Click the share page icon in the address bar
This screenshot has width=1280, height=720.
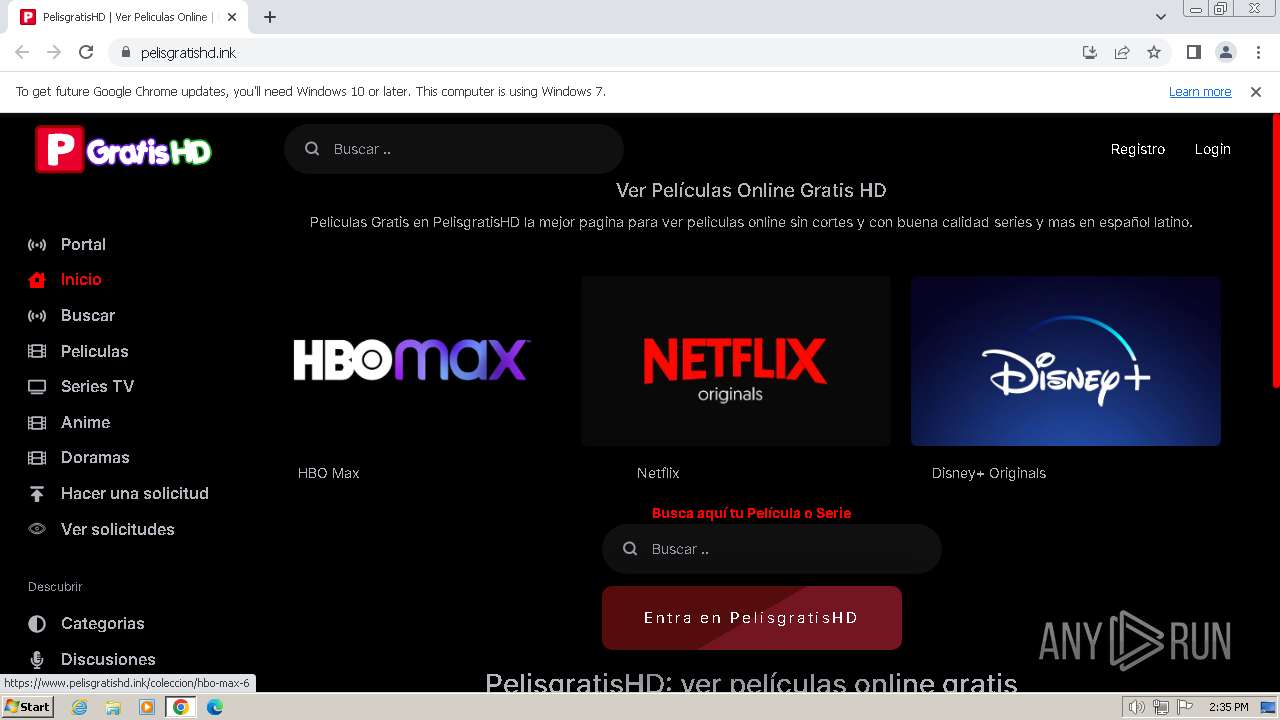(1122, 52)
